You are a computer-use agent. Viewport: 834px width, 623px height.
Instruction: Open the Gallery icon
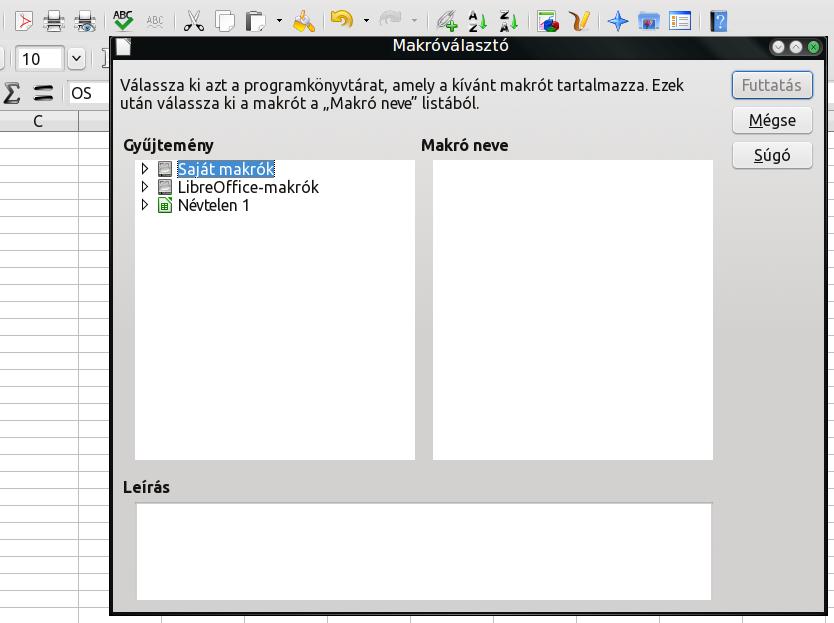(649, 21)
